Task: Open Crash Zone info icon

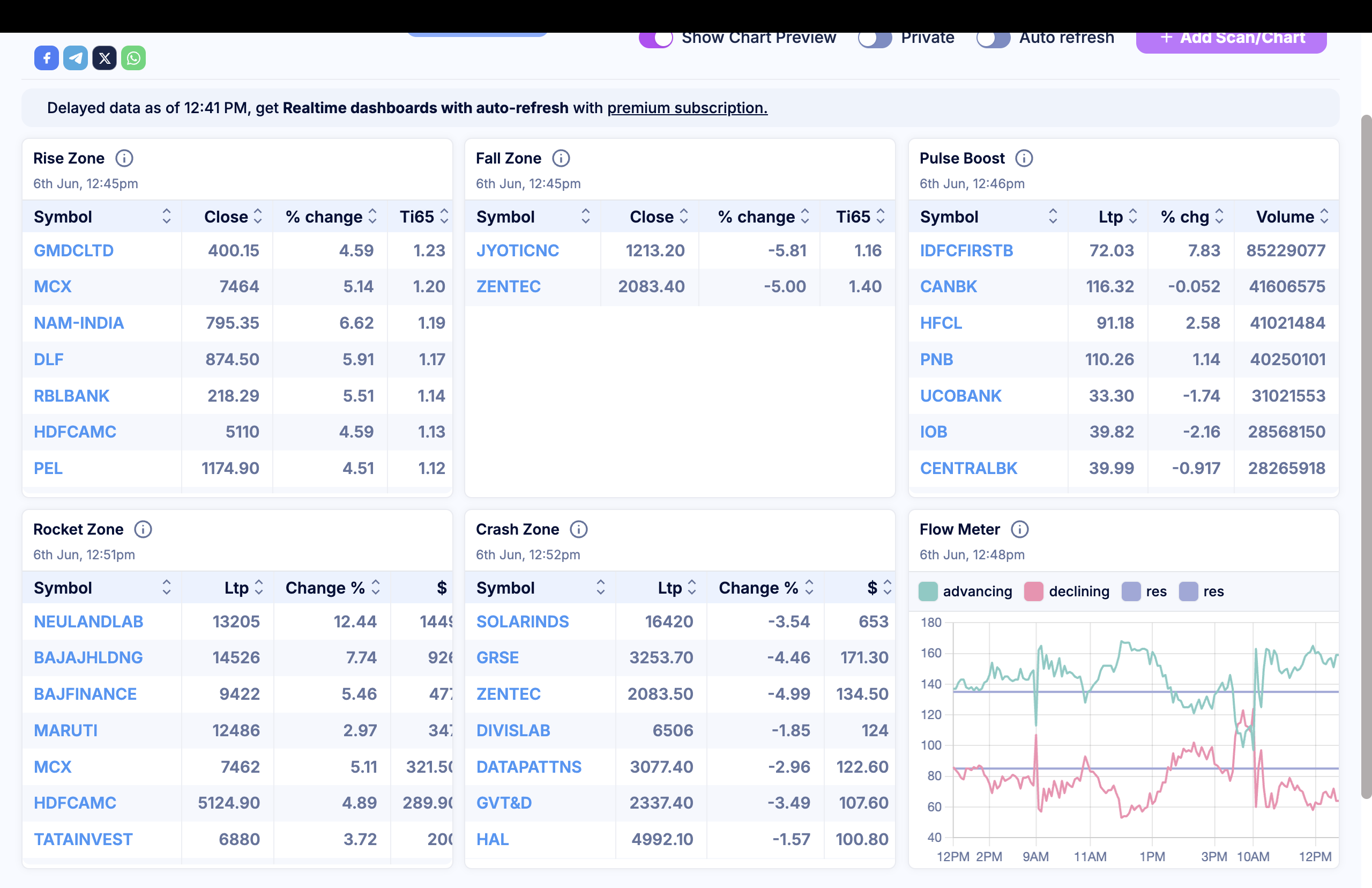Action: pos(578,529)
